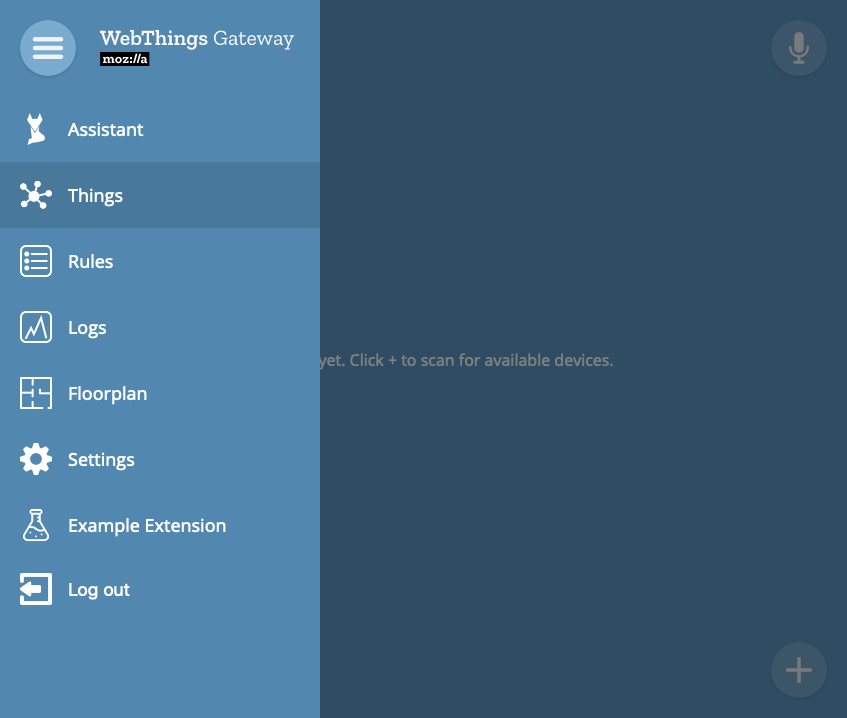Go to the Rules page

point(160,261)
